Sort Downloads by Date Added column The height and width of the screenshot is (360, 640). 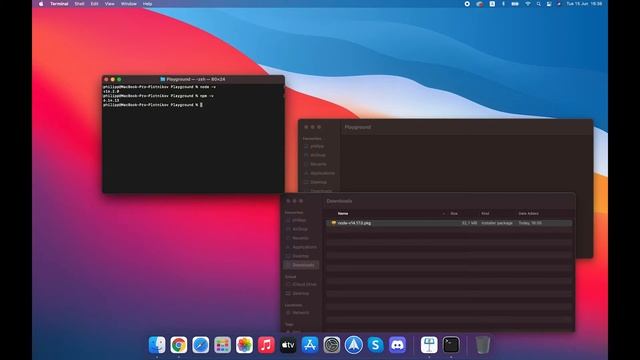(528, 213)
